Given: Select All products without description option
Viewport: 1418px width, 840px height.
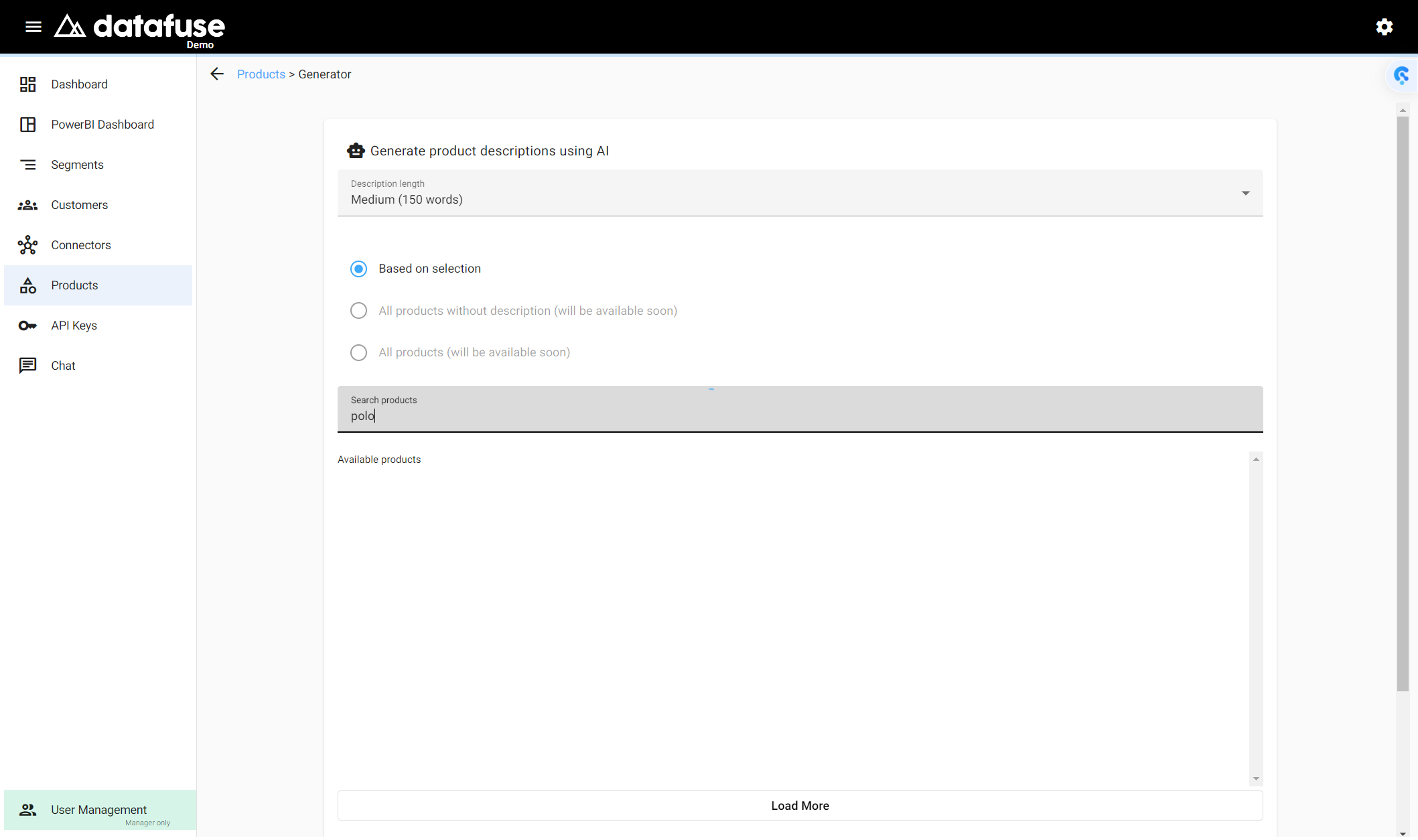Looking at the screenshot, I should [x=358, y=311].
